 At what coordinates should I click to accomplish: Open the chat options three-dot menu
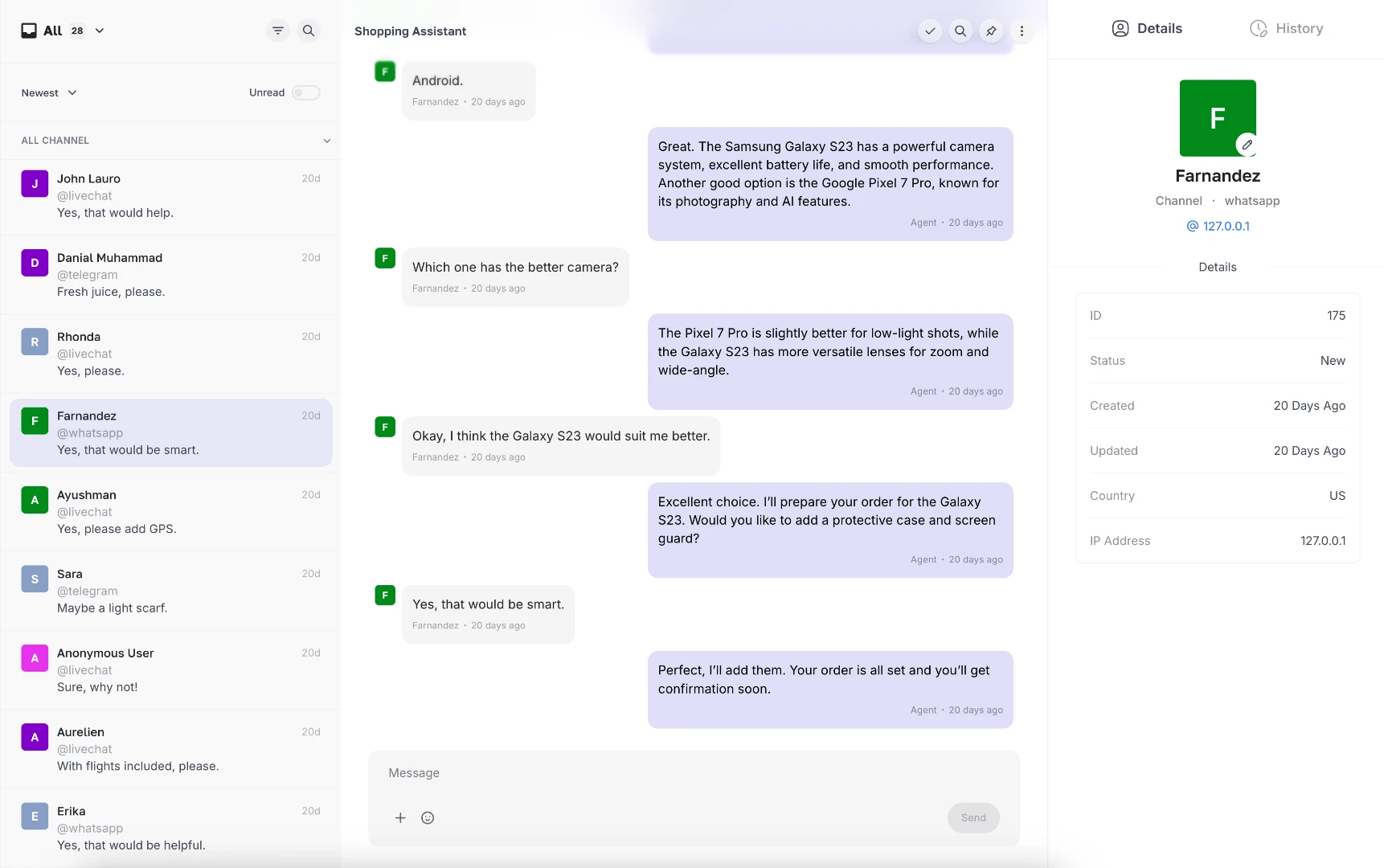point(1022,31)
